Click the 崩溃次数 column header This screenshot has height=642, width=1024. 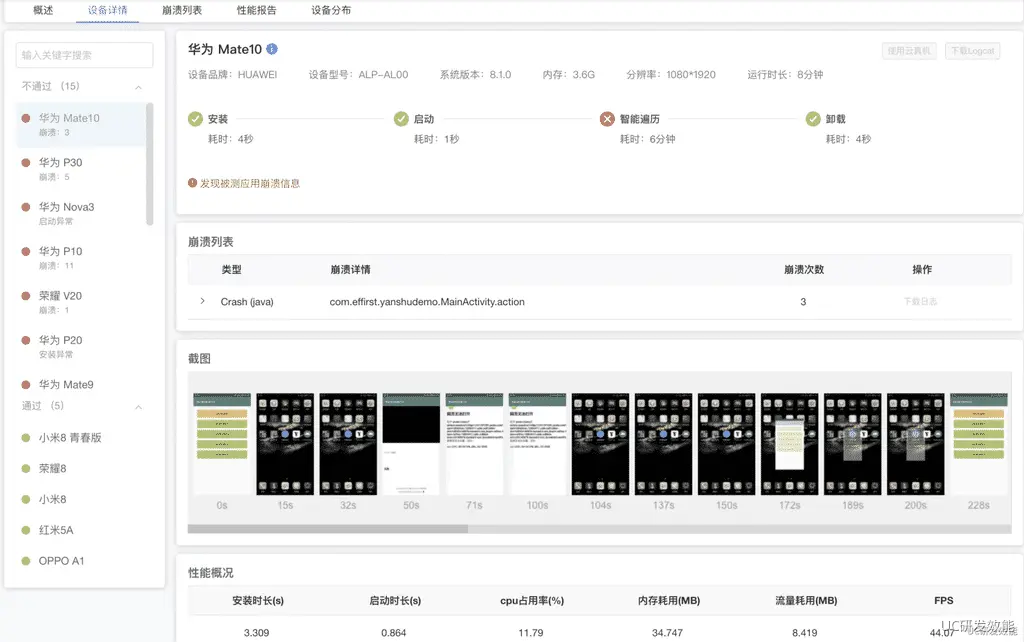(804, 269)
